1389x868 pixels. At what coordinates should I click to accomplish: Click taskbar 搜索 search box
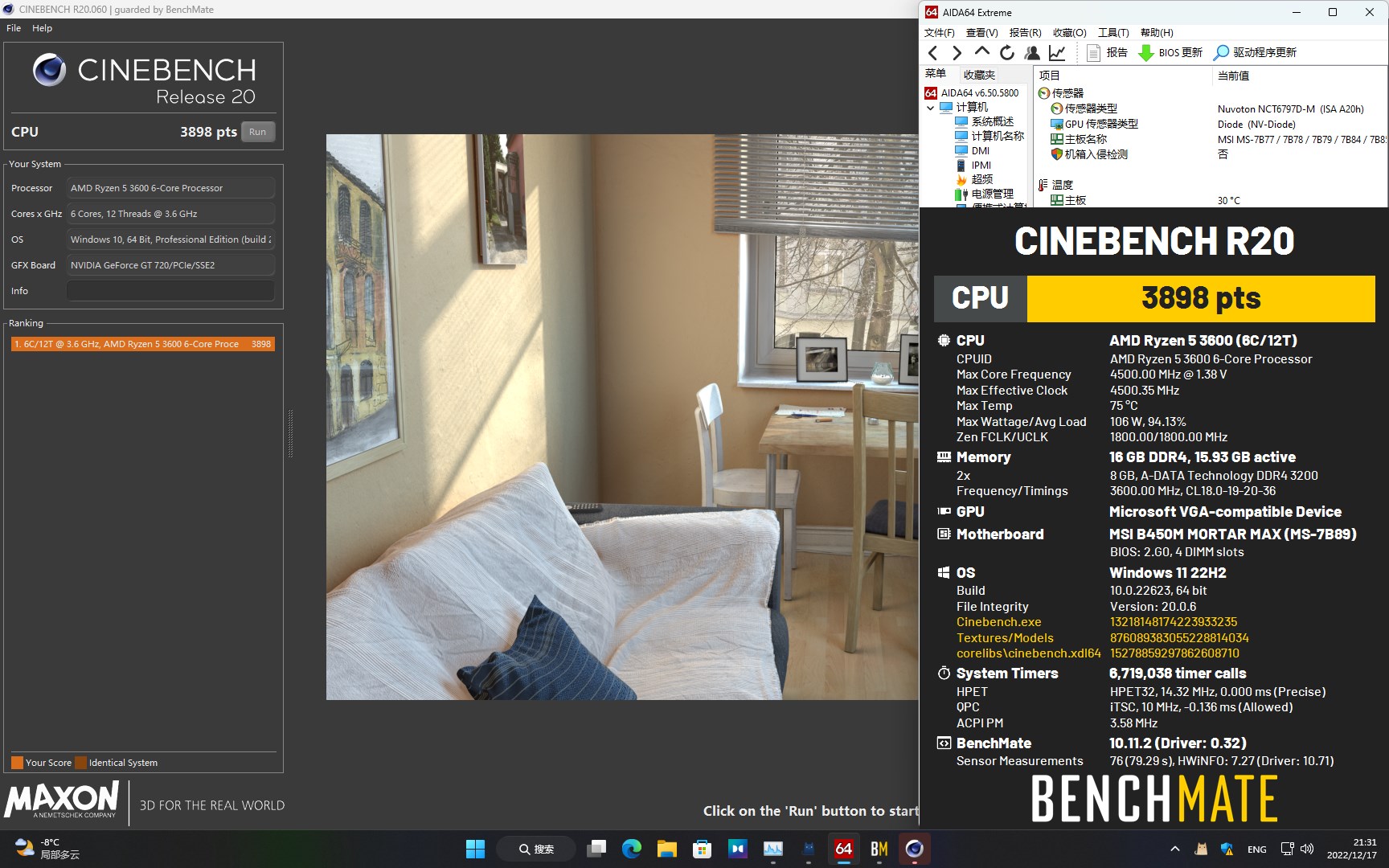click(x=536, y=849)
